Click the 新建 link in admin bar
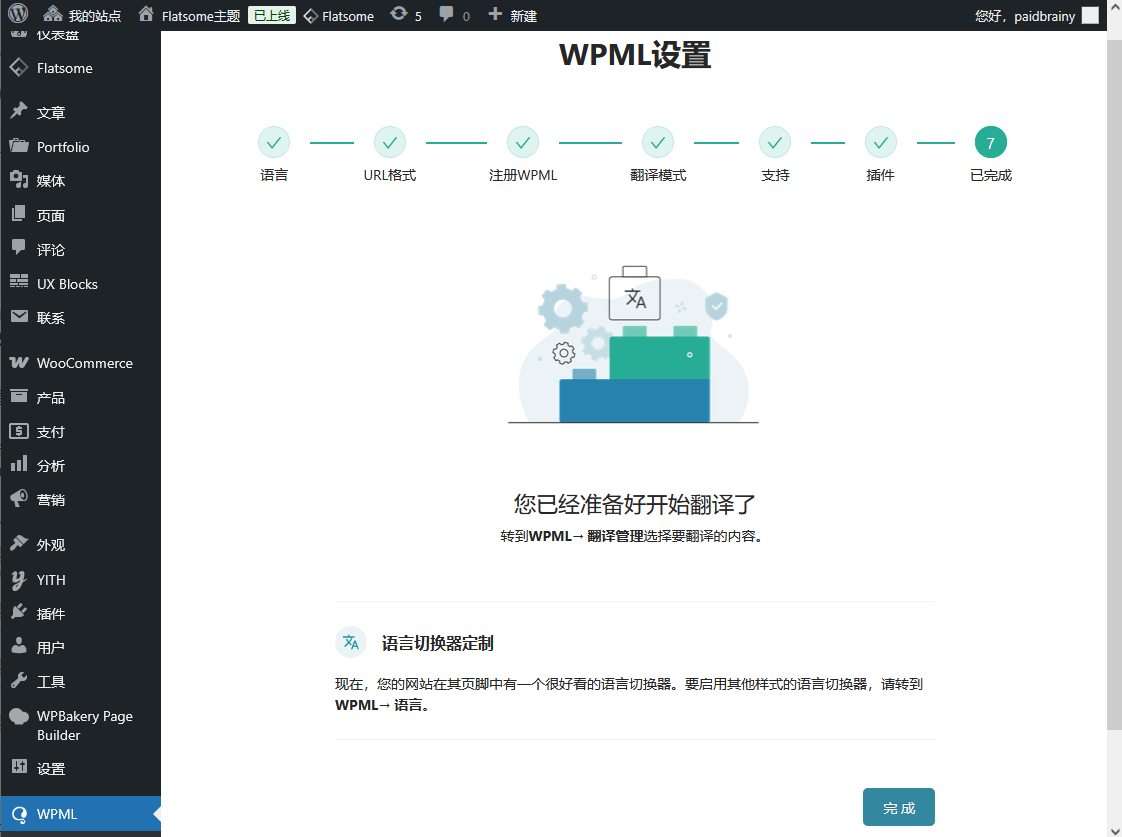The image size is (1122, 837). [524, 16]
